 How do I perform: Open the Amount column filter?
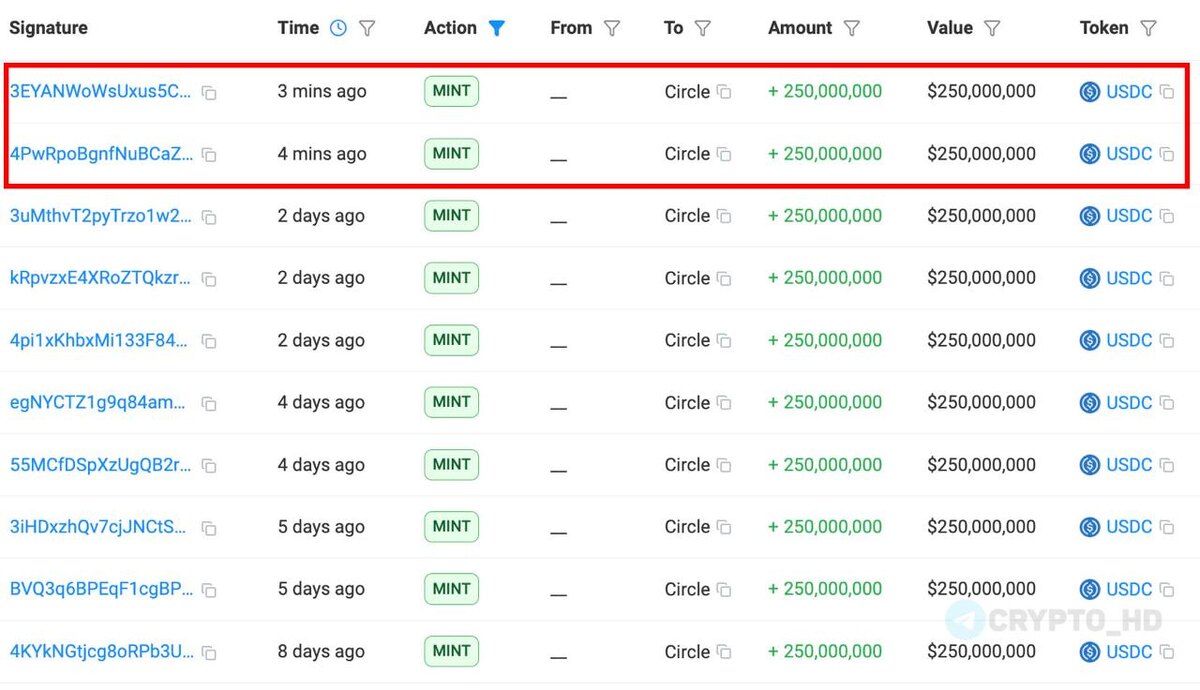(851, 28)
